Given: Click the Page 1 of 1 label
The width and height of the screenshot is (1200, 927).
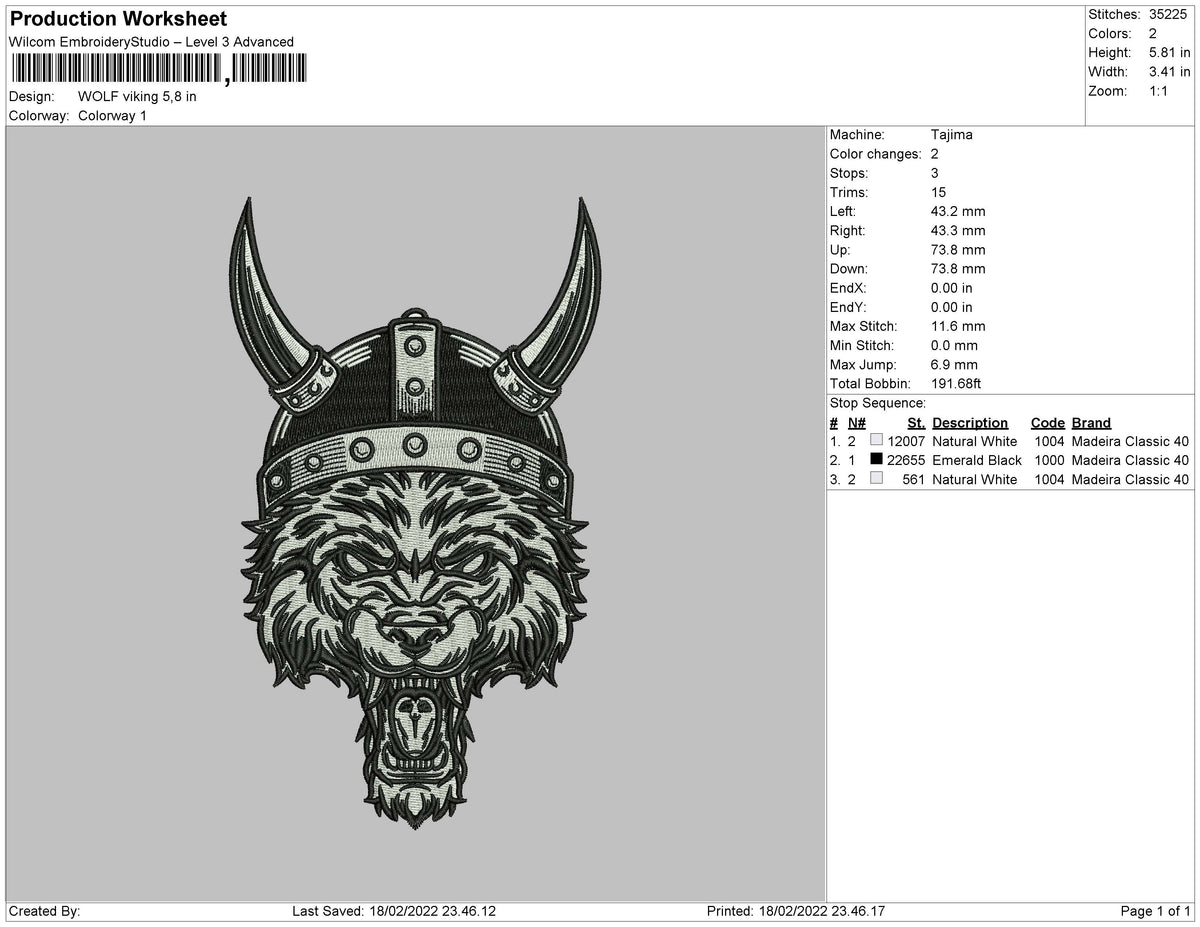Looking at the screenshot, I should click(1155, 911).
